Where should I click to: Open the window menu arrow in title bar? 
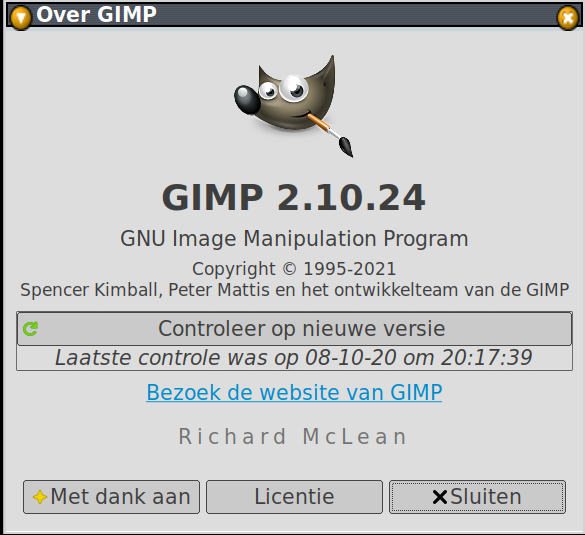tap(21, 18)
